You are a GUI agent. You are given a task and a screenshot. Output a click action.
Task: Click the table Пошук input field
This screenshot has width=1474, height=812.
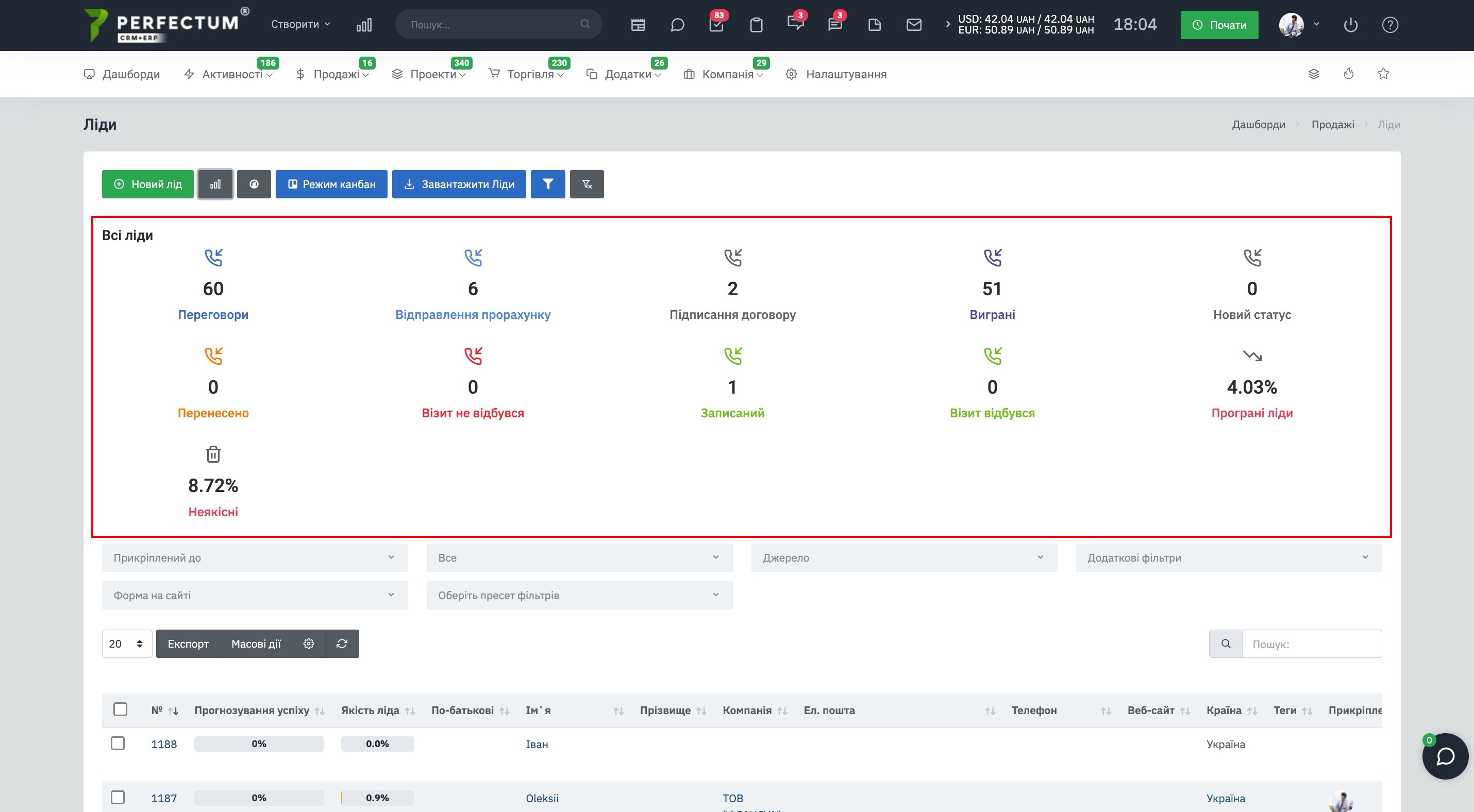pyautogui.click(x=1312, y=644)
